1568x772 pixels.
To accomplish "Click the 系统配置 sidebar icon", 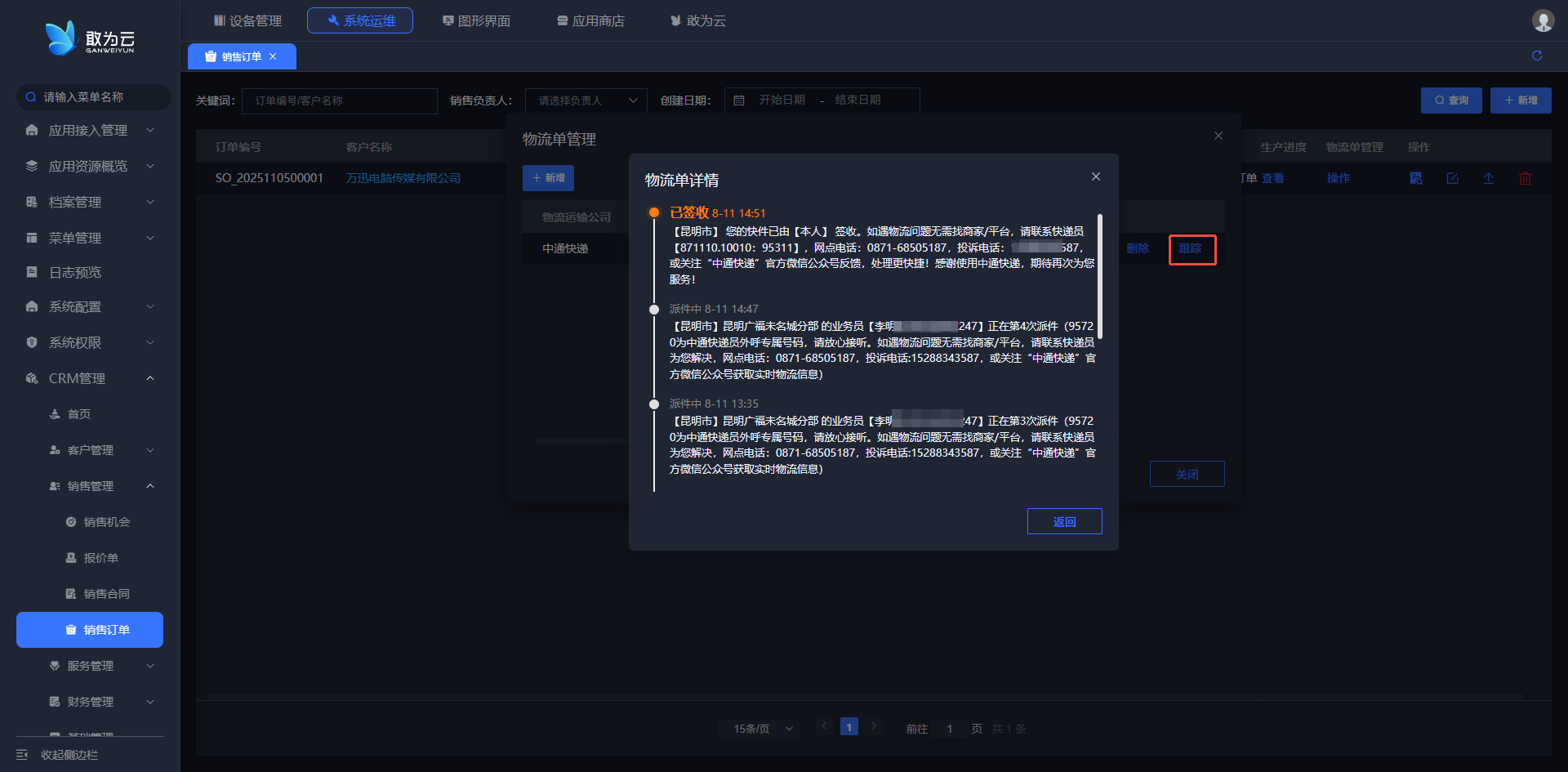I will click(32, 306).
